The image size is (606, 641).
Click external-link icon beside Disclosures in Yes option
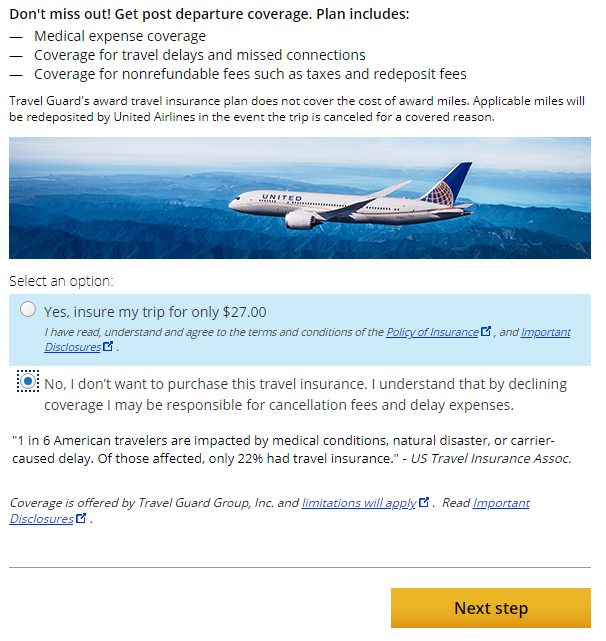[x=108, y=346]
